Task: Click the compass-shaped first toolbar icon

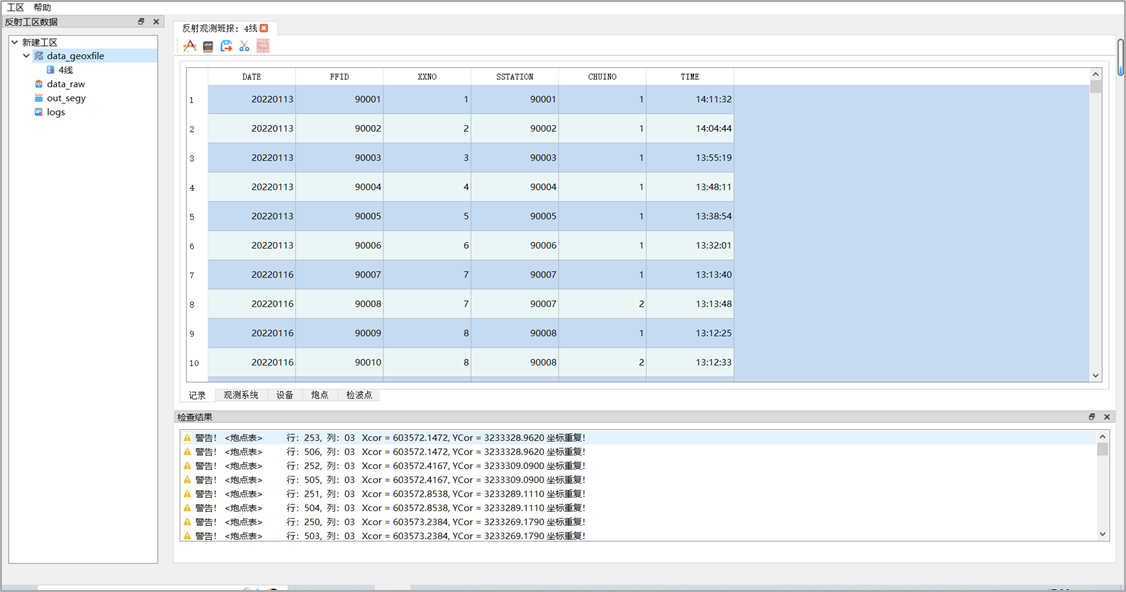Action: [x=190, y=46]
